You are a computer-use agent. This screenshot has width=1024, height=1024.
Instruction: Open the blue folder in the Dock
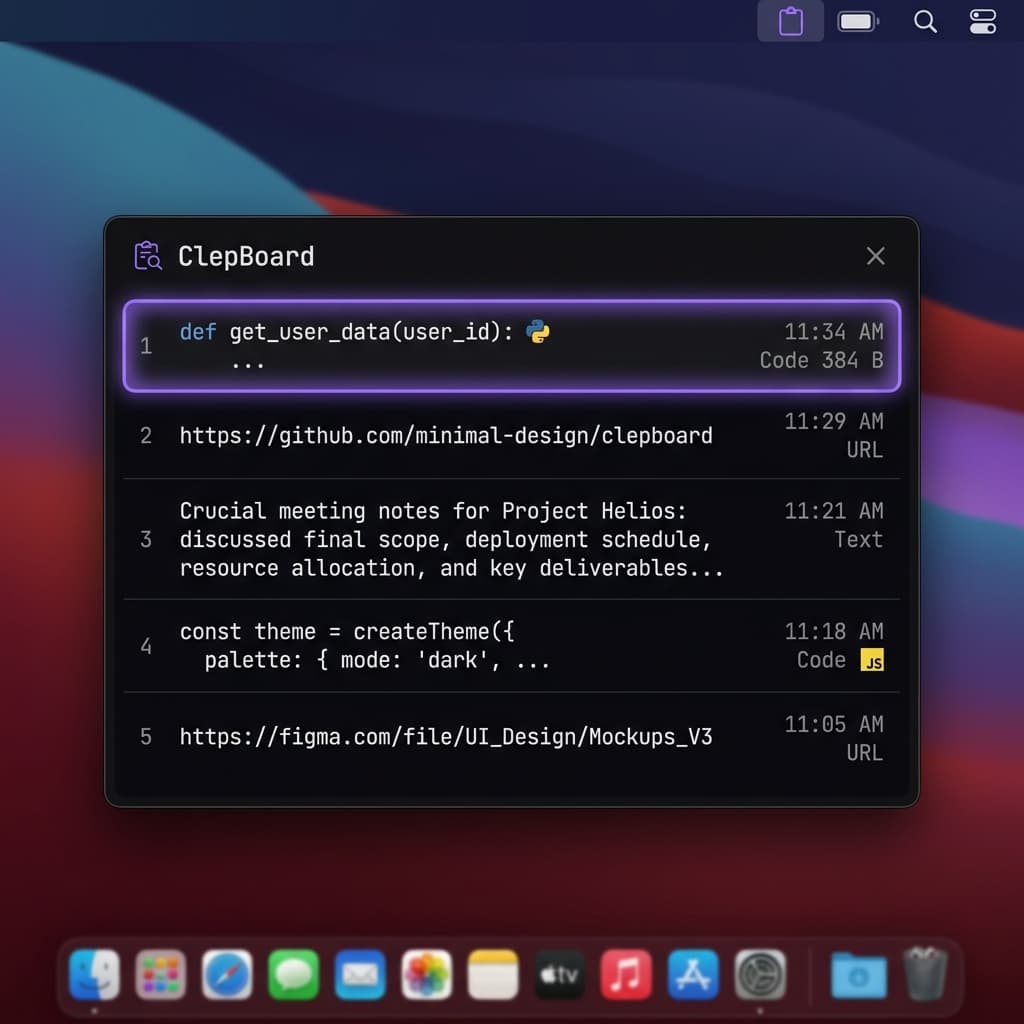pyautogui.click(x=859, y=975)
